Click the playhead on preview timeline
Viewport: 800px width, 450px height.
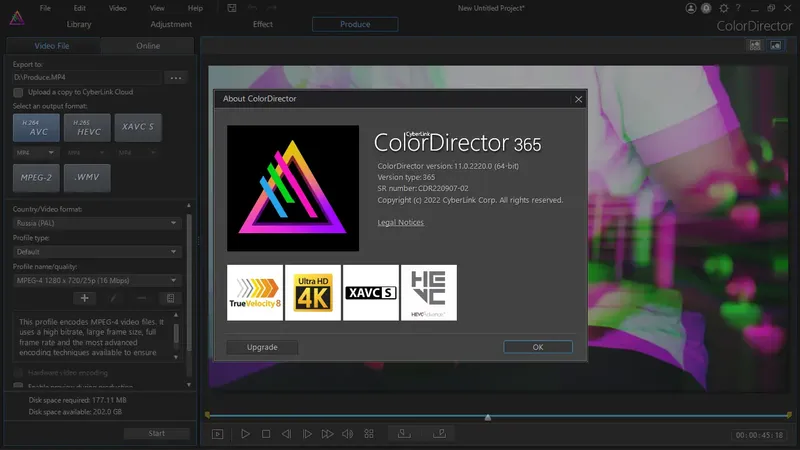point(488,417)
